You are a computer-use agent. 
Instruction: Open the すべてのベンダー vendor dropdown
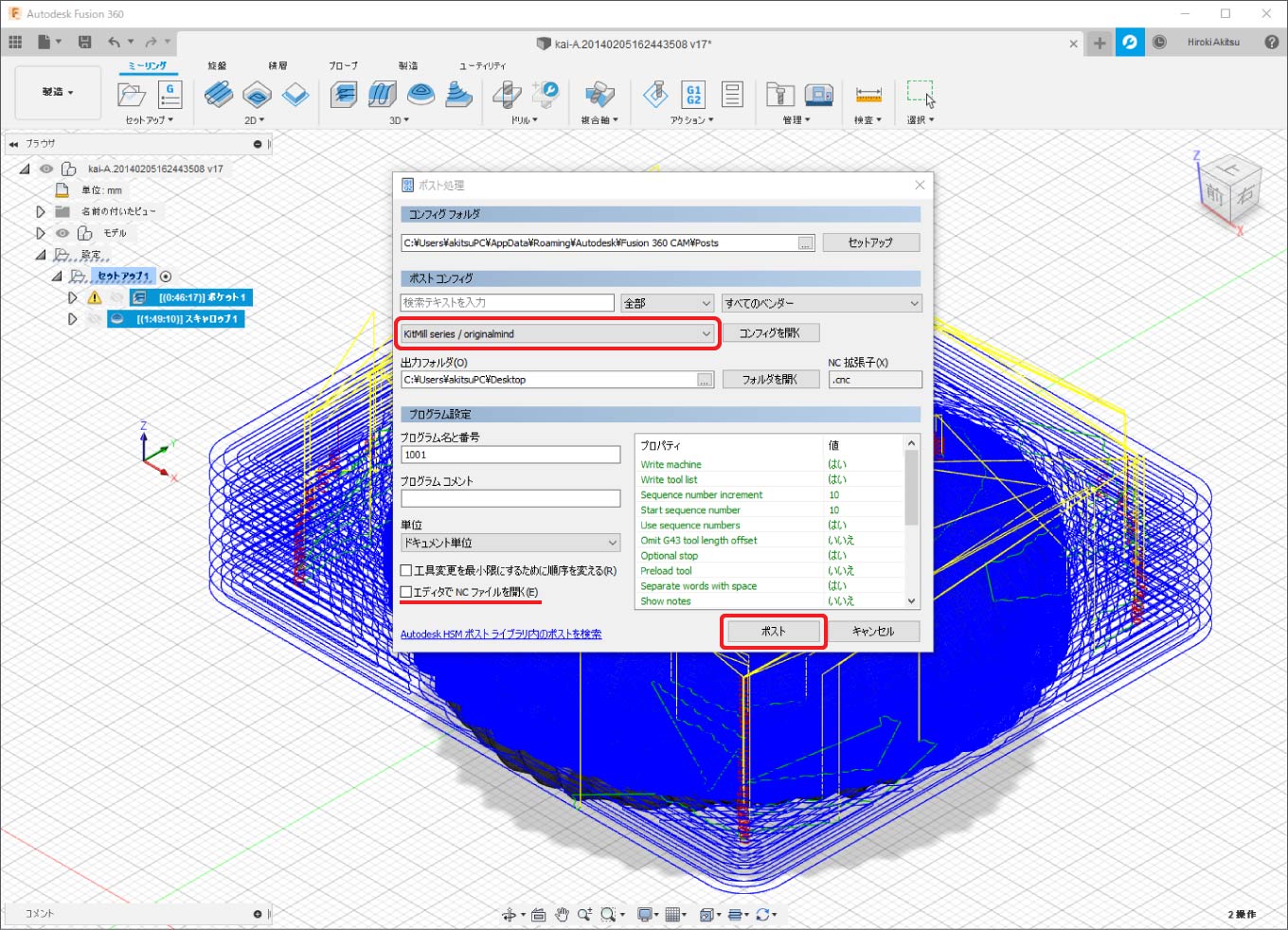tap(821, 303)
